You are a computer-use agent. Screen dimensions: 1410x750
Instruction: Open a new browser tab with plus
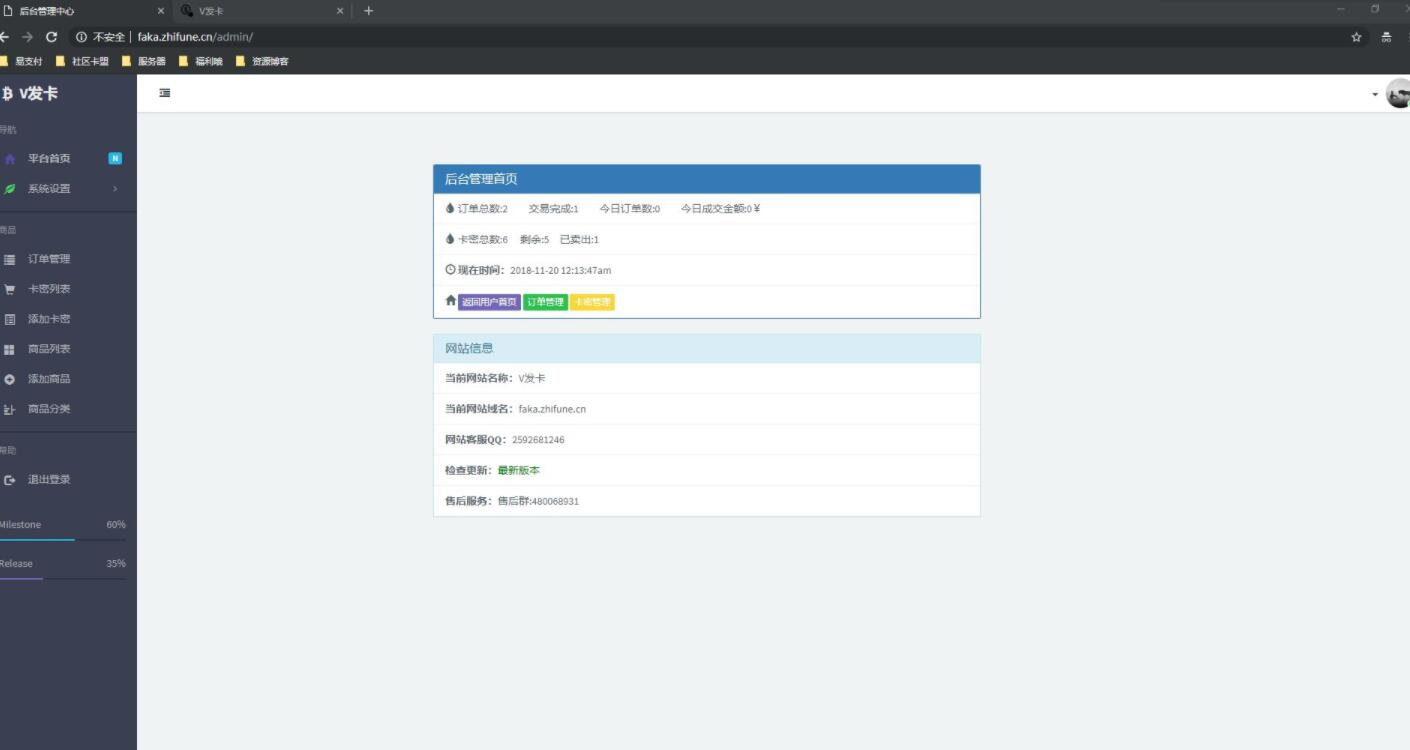click(x=368, y=11)
